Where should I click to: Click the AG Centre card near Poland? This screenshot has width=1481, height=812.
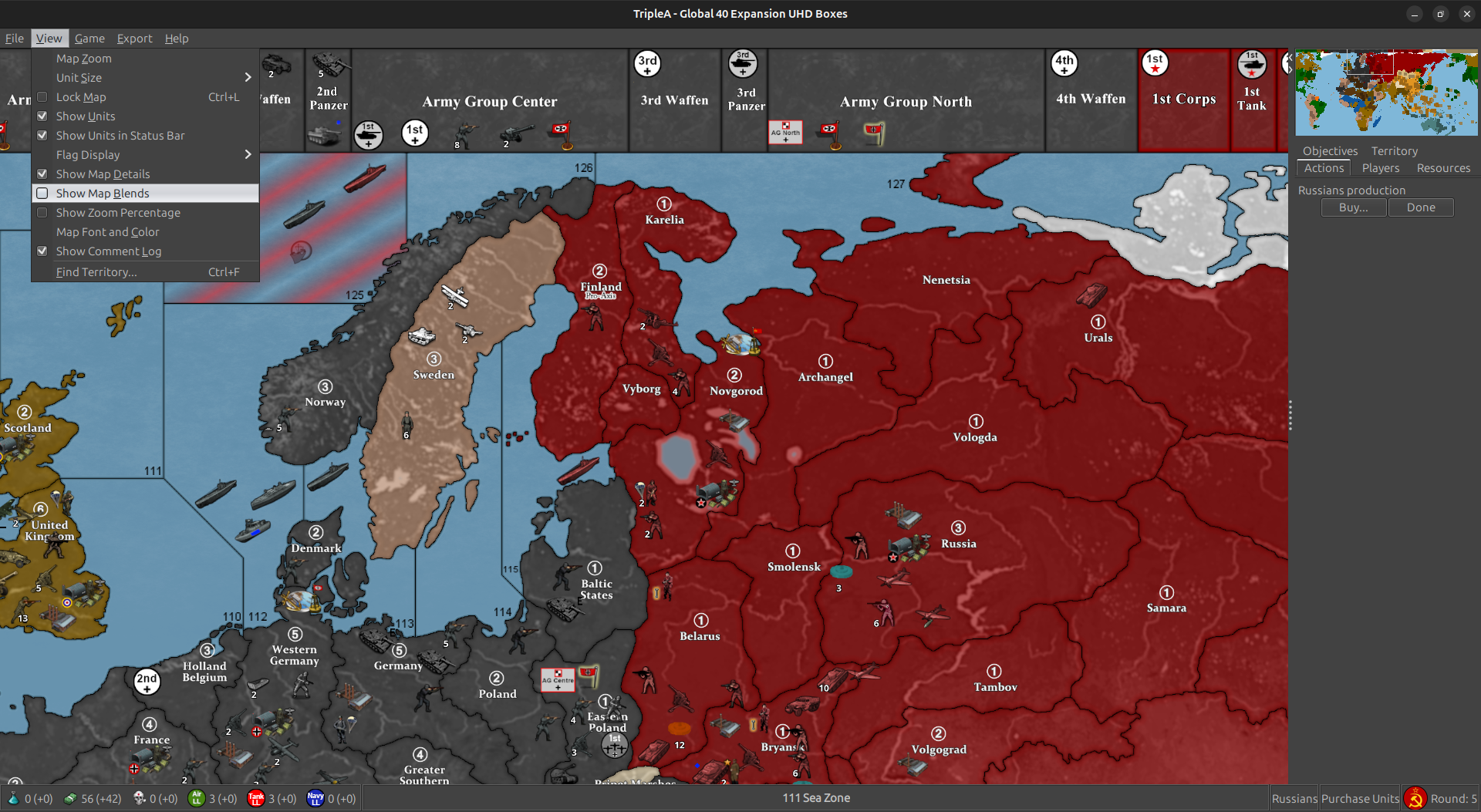558,680
